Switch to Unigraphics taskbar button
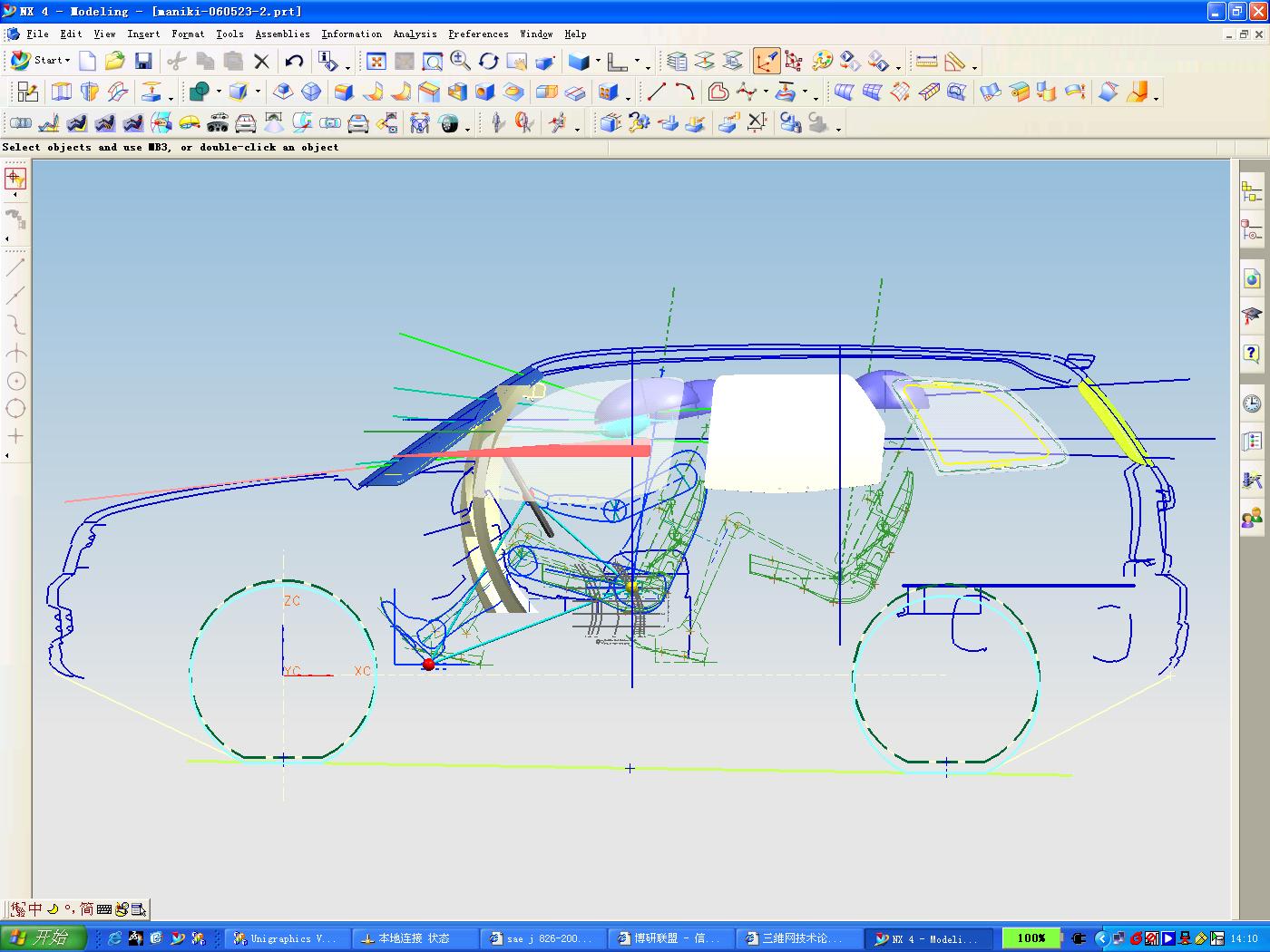Image resolution: width=1270 pixels, height=952 pixels. pos(285,938)
